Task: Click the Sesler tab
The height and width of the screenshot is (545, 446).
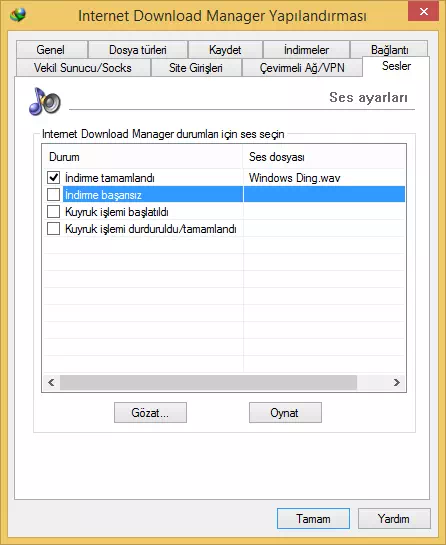Action: coord(396,66)
